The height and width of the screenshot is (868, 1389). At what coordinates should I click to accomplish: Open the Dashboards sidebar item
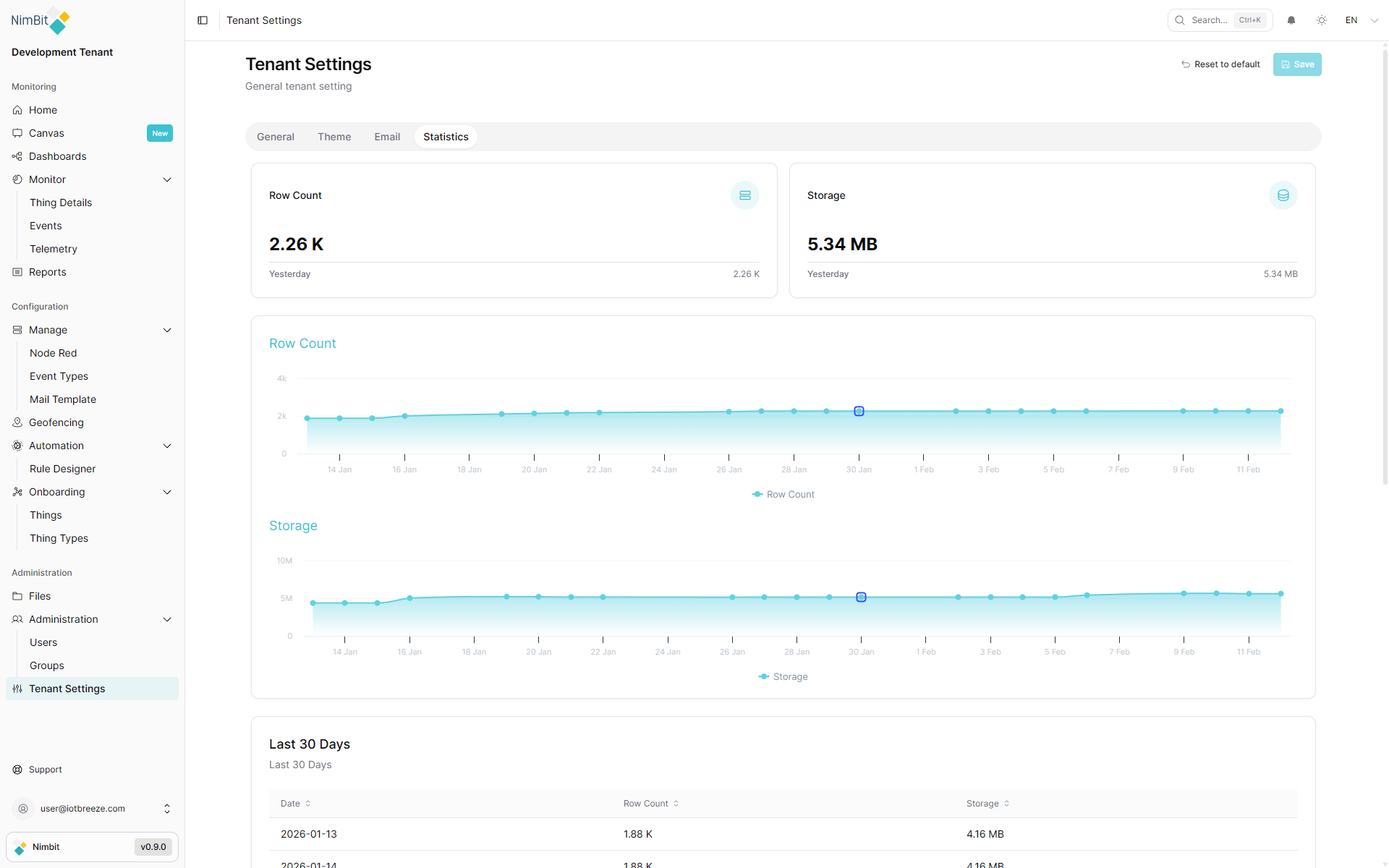58,156
